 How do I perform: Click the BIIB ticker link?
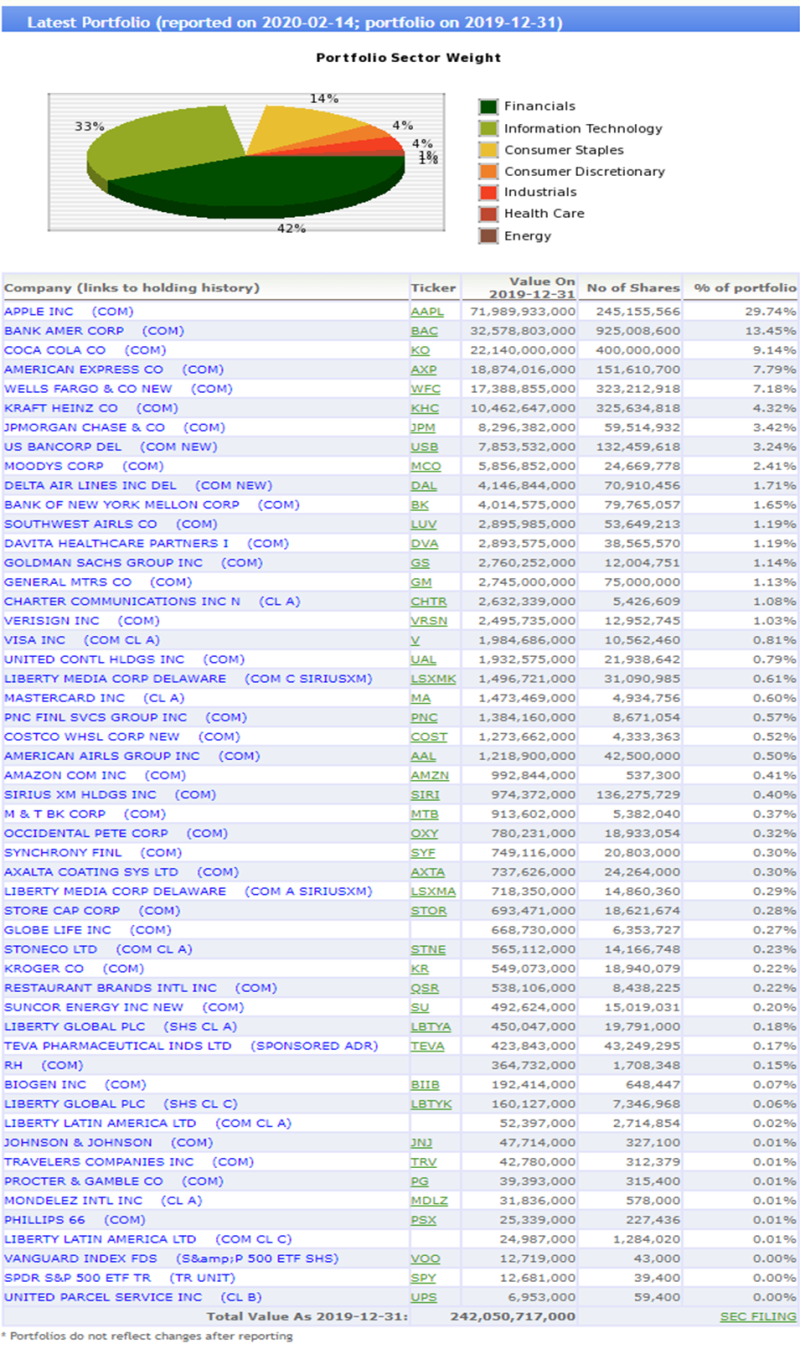[425, 1084]
